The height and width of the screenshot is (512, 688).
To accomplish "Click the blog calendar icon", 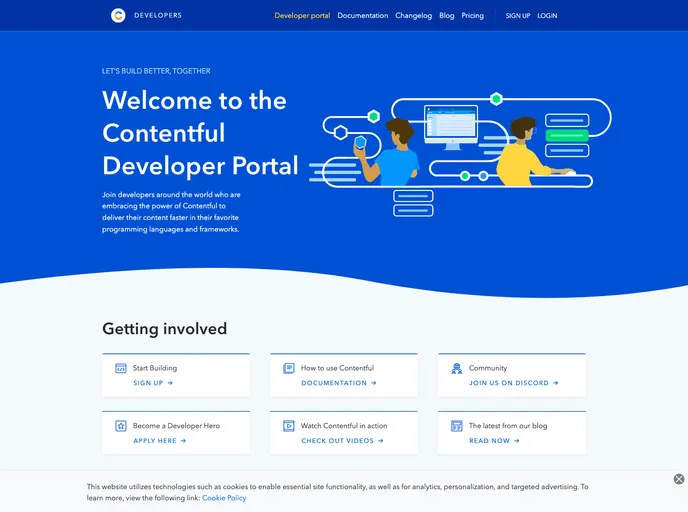I will click(x=457, y=426).
